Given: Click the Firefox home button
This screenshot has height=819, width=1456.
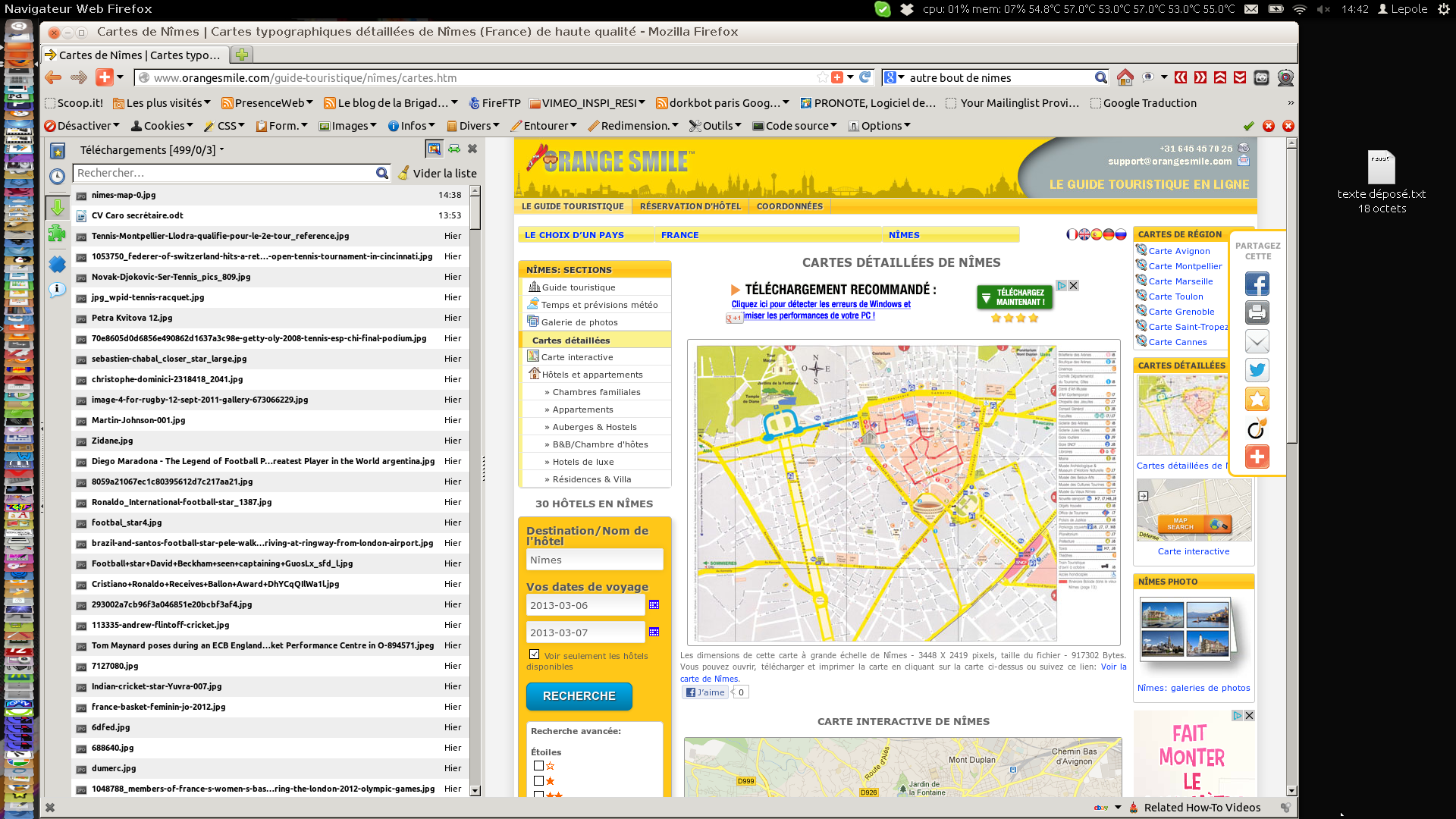Looking at the screenshot, I should pos(1125,77).
